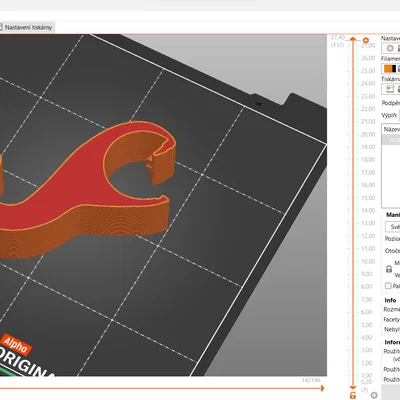Click the right arrow of the horizontal slider

(x=322, y=388)
